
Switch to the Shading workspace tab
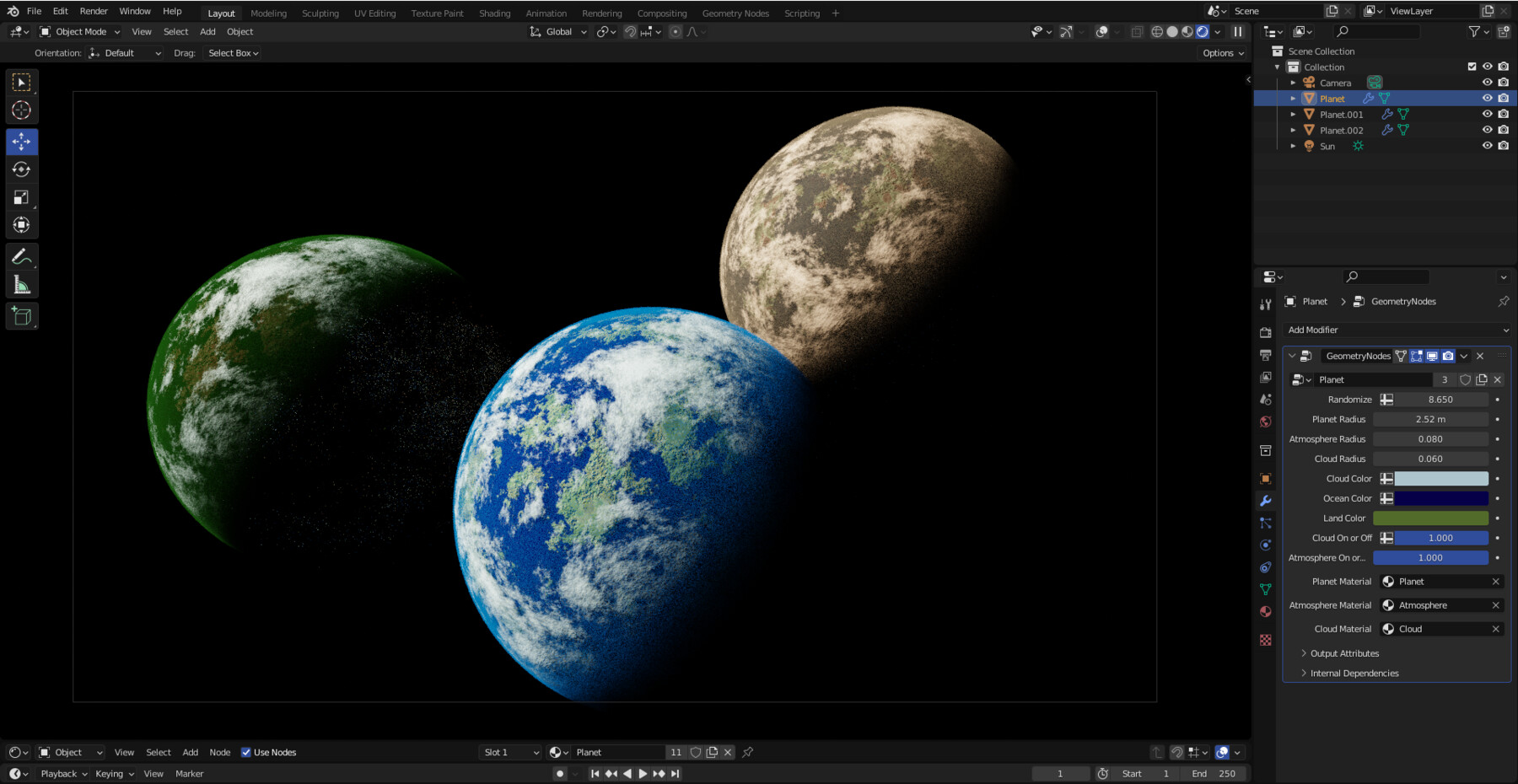[x=495, y=13]
